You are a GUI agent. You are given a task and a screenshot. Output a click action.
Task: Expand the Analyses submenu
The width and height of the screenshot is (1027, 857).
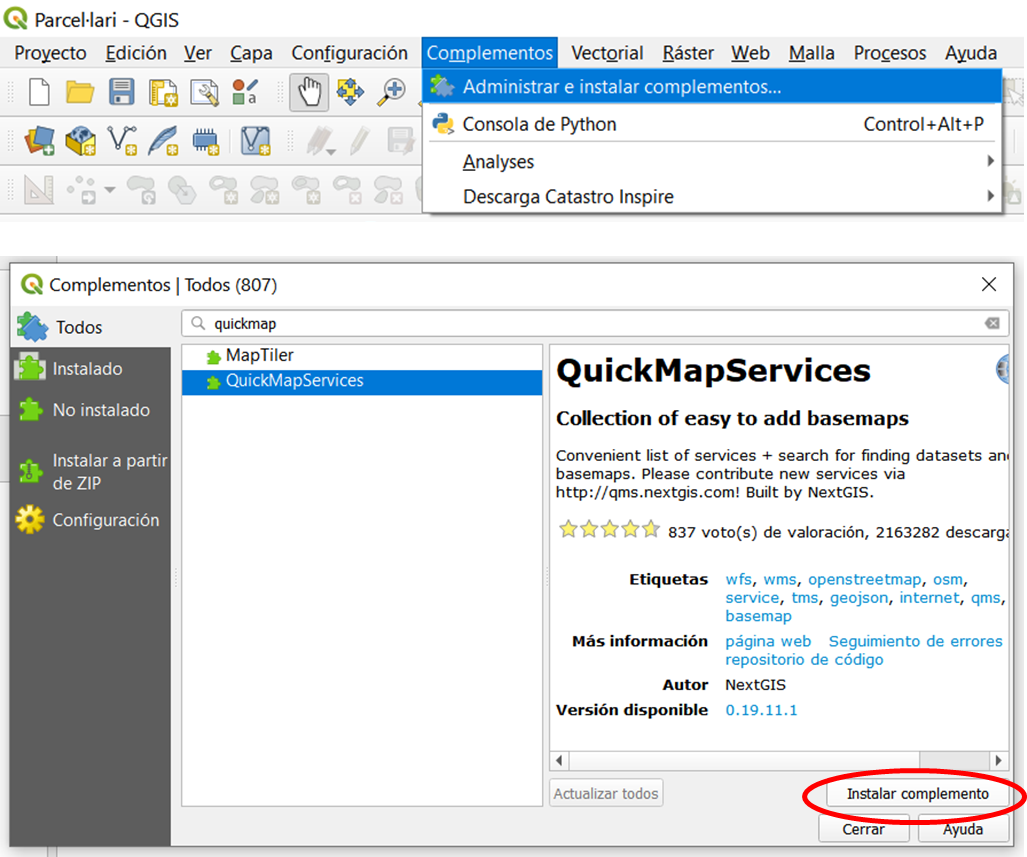712,161
